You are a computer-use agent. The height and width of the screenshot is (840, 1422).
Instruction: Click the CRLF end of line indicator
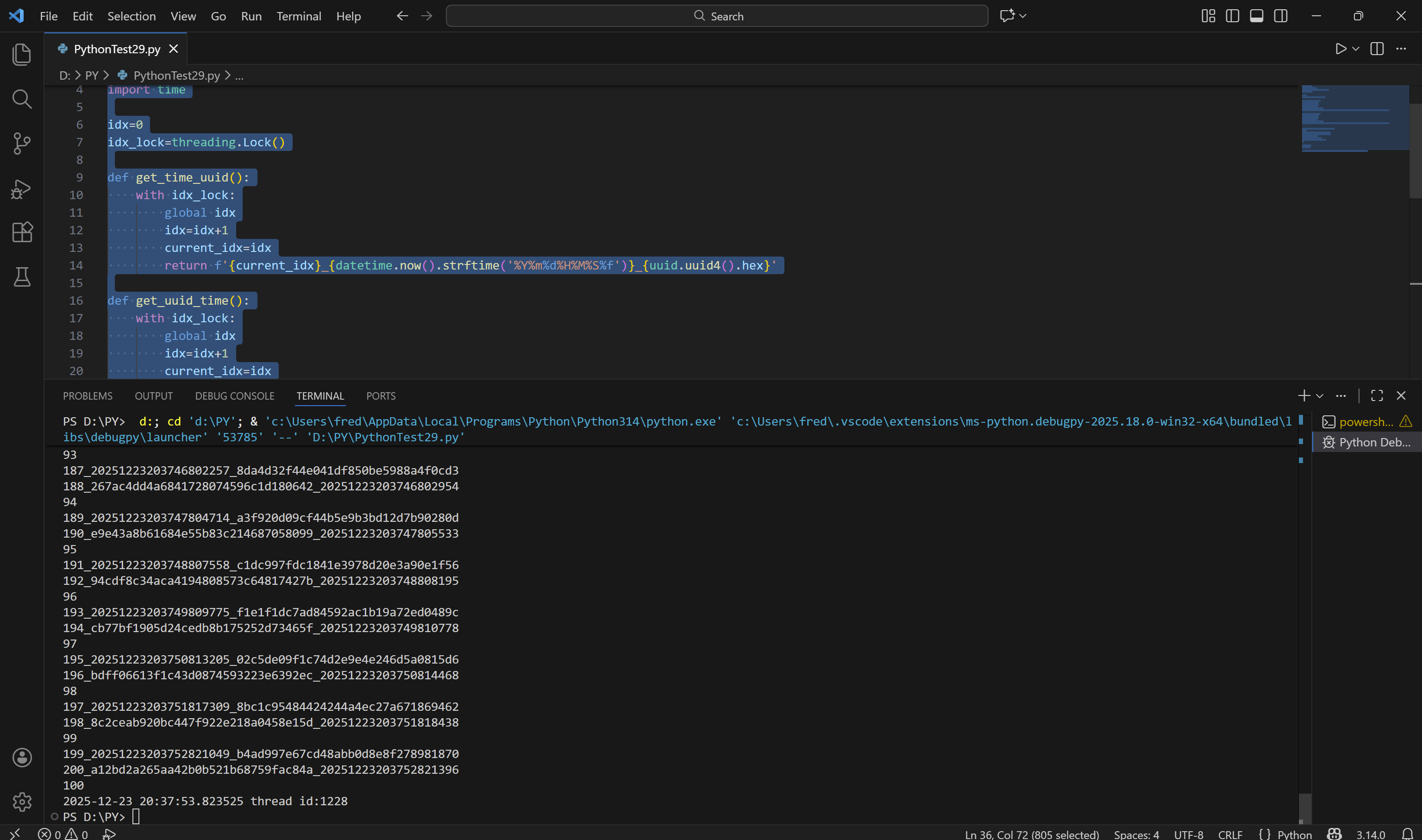[1230, 834]
